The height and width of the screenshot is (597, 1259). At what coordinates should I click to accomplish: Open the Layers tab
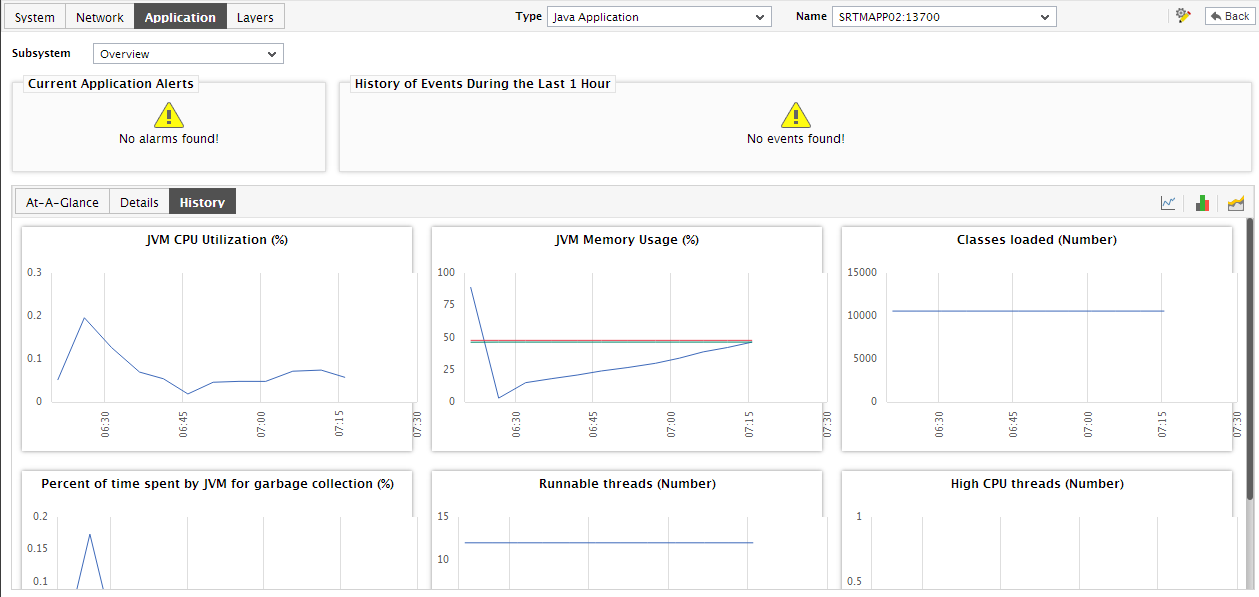[255, 17]
